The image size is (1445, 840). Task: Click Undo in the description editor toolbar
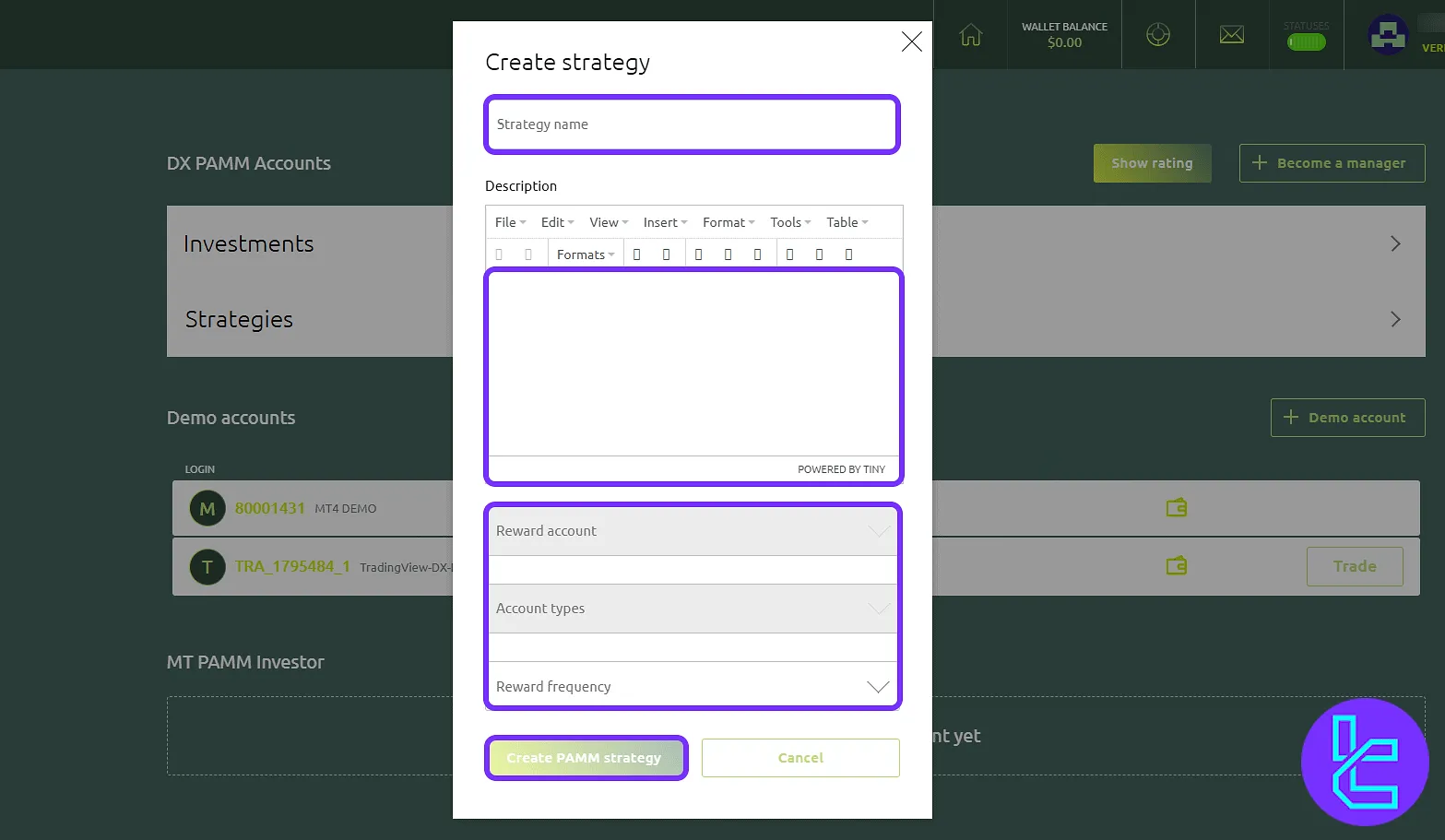tap(499, 253)
